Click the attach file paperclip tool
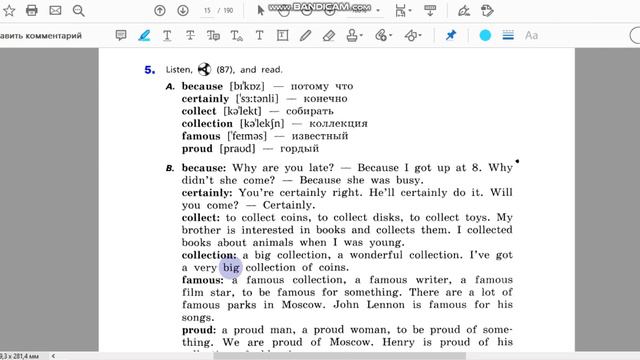Viewport: 640px width, 360px height. [x=381, y=36]
